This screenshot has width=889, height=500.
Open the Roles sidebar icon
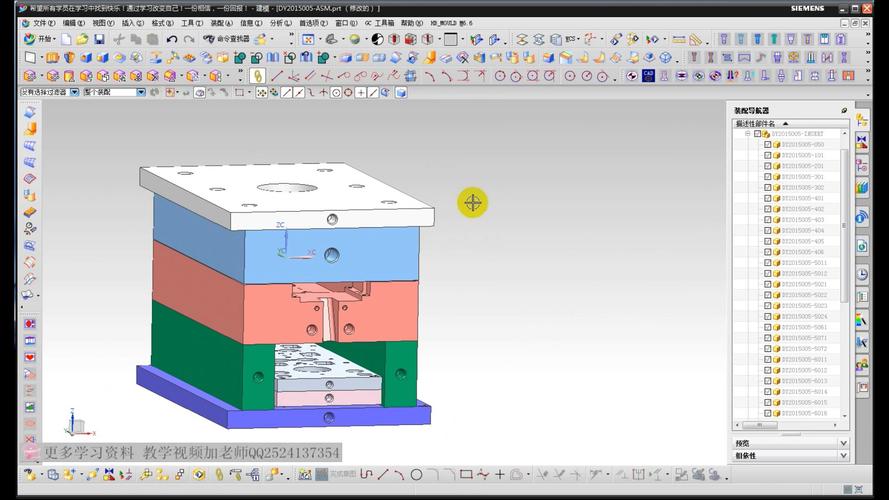(862, 365)
